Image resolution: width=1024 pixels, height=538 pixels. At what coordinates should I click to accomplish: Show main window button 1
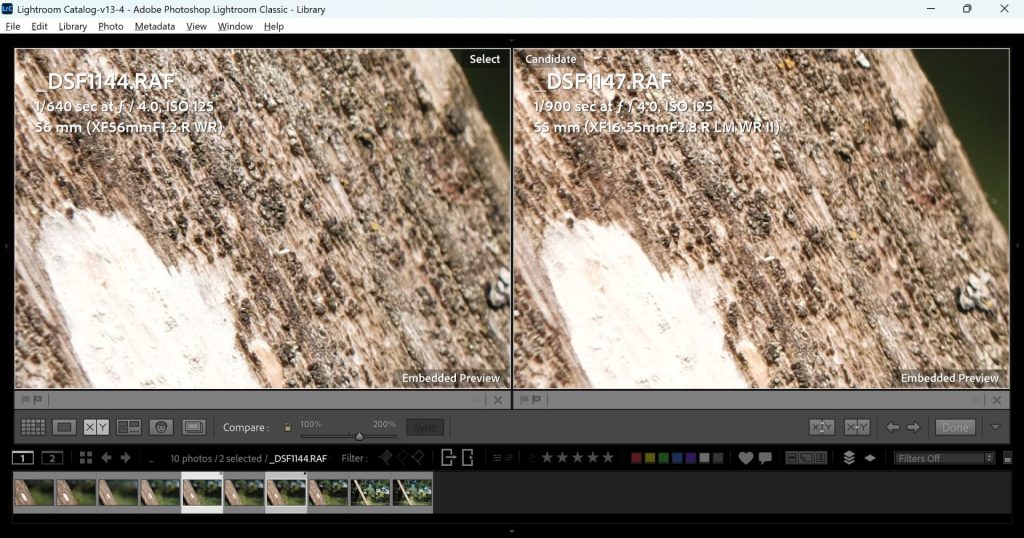[23, 458]
